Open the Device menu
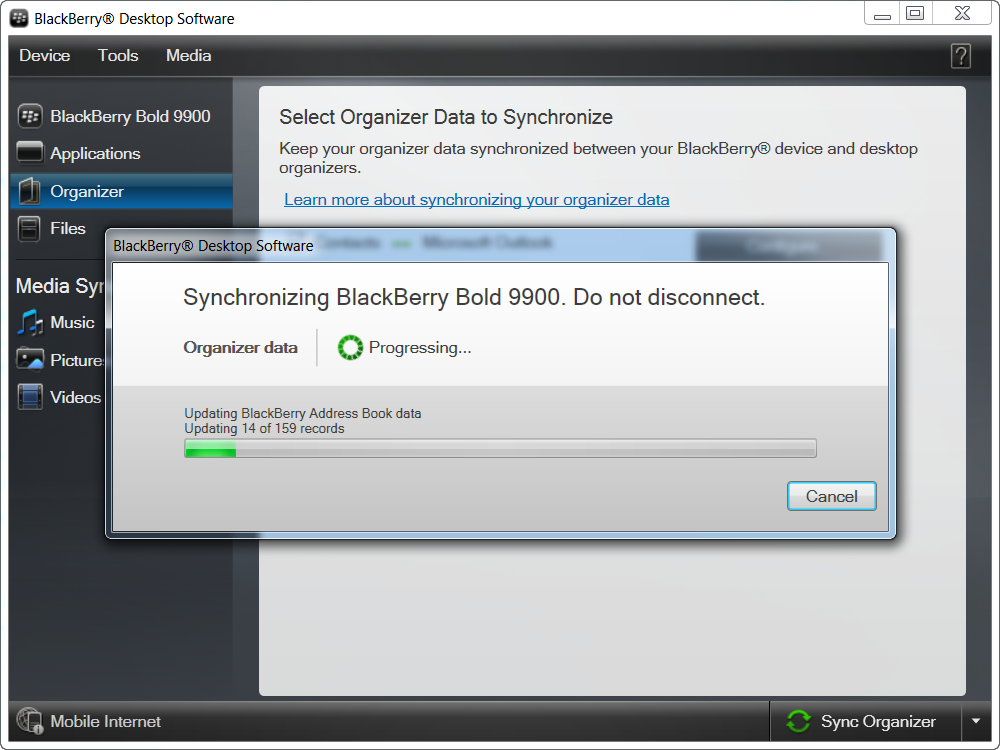 [x=45, y=55]
